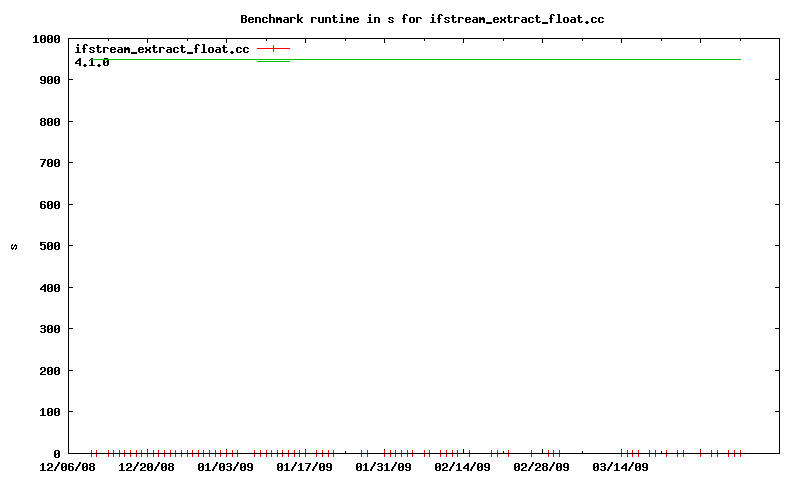
Task: Click the 02/28/09 x-axis date label
Action: pos(541,467)
